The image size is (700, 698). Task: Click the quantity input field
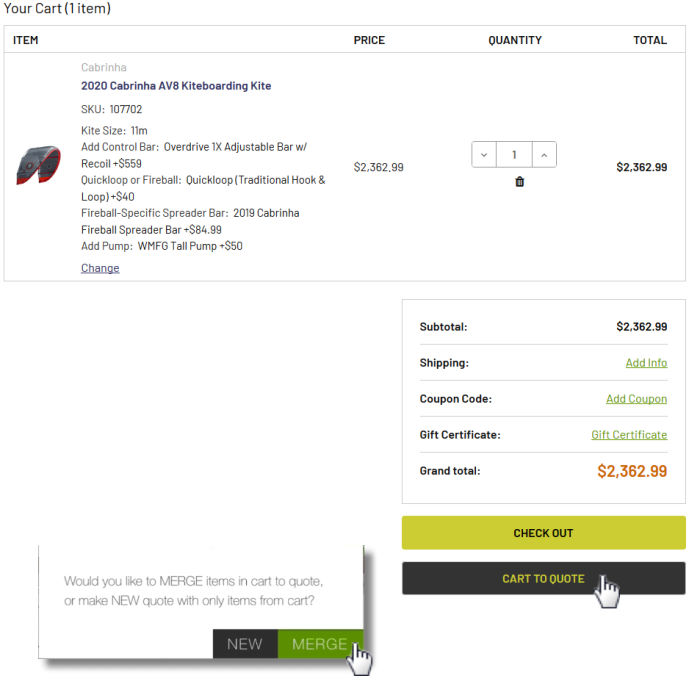[x=514, y=155]
